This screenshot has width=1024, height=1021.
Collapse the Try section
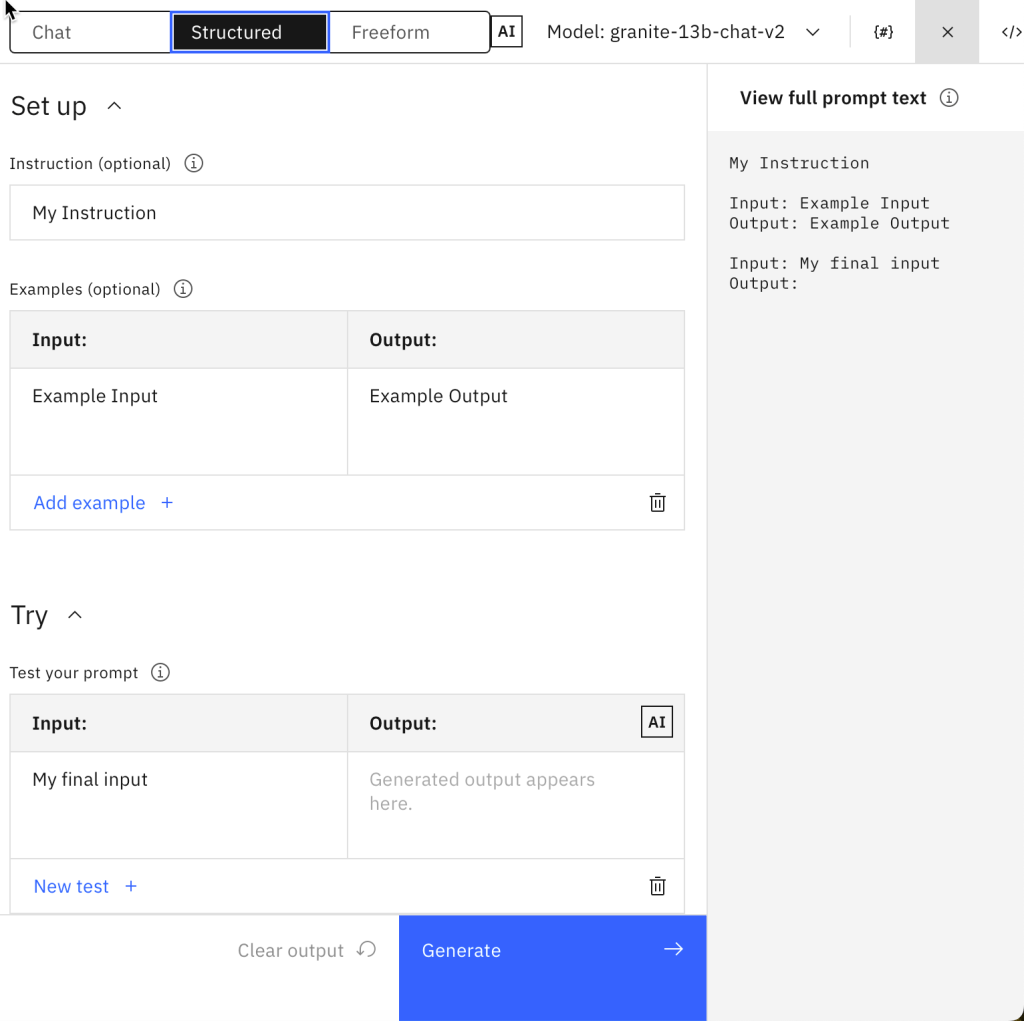(75, 615)
